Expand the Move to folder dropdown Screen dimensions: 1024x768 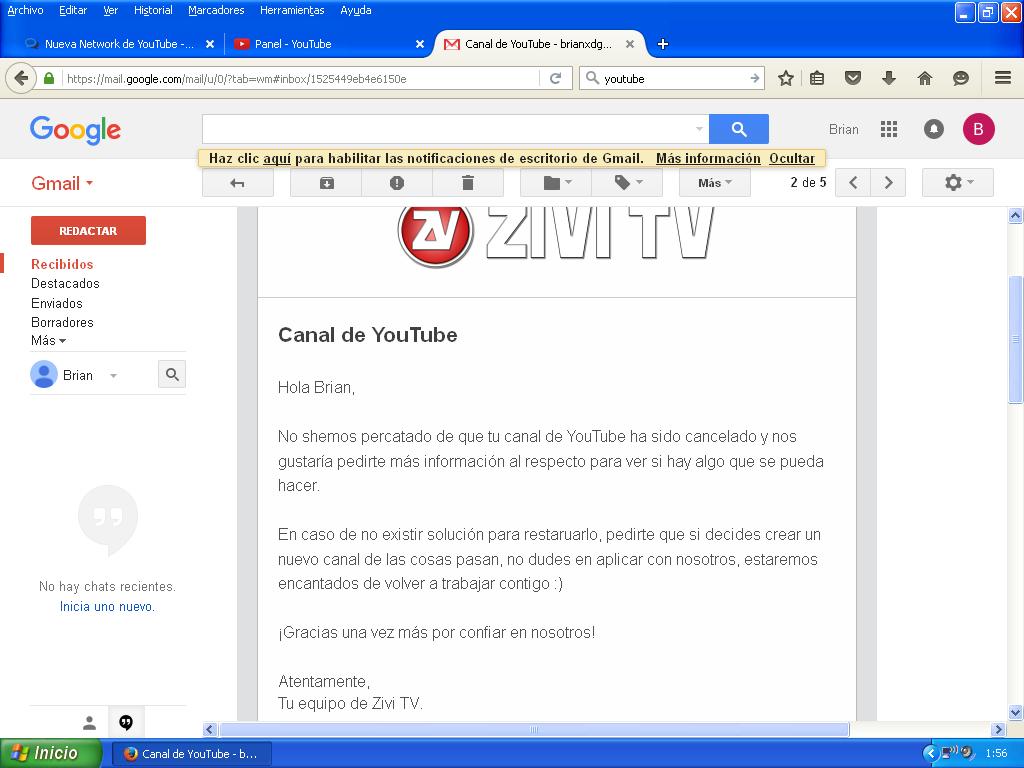pos(556,183)
